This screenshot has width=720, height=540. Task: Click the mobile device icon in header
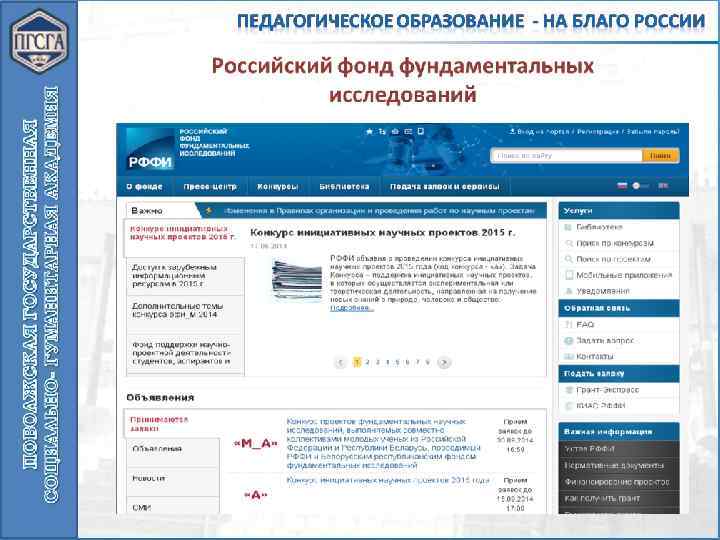(x=421, y=132)
